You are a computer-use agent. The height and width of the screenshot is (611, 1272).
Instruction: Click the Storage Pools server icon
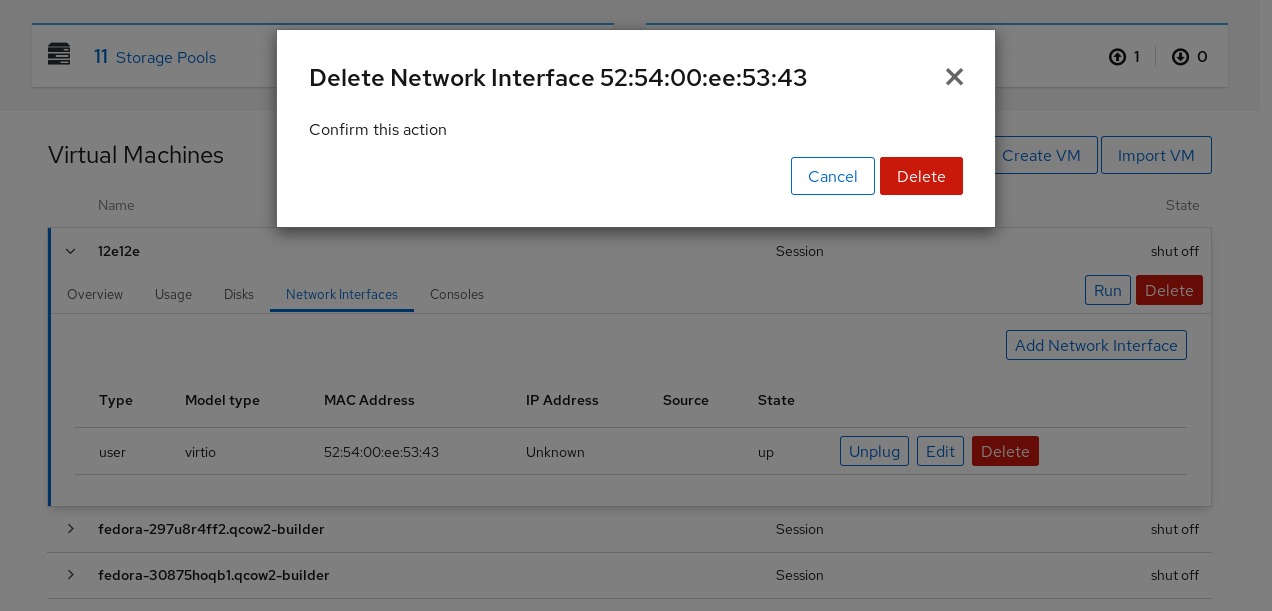point(59,55)
